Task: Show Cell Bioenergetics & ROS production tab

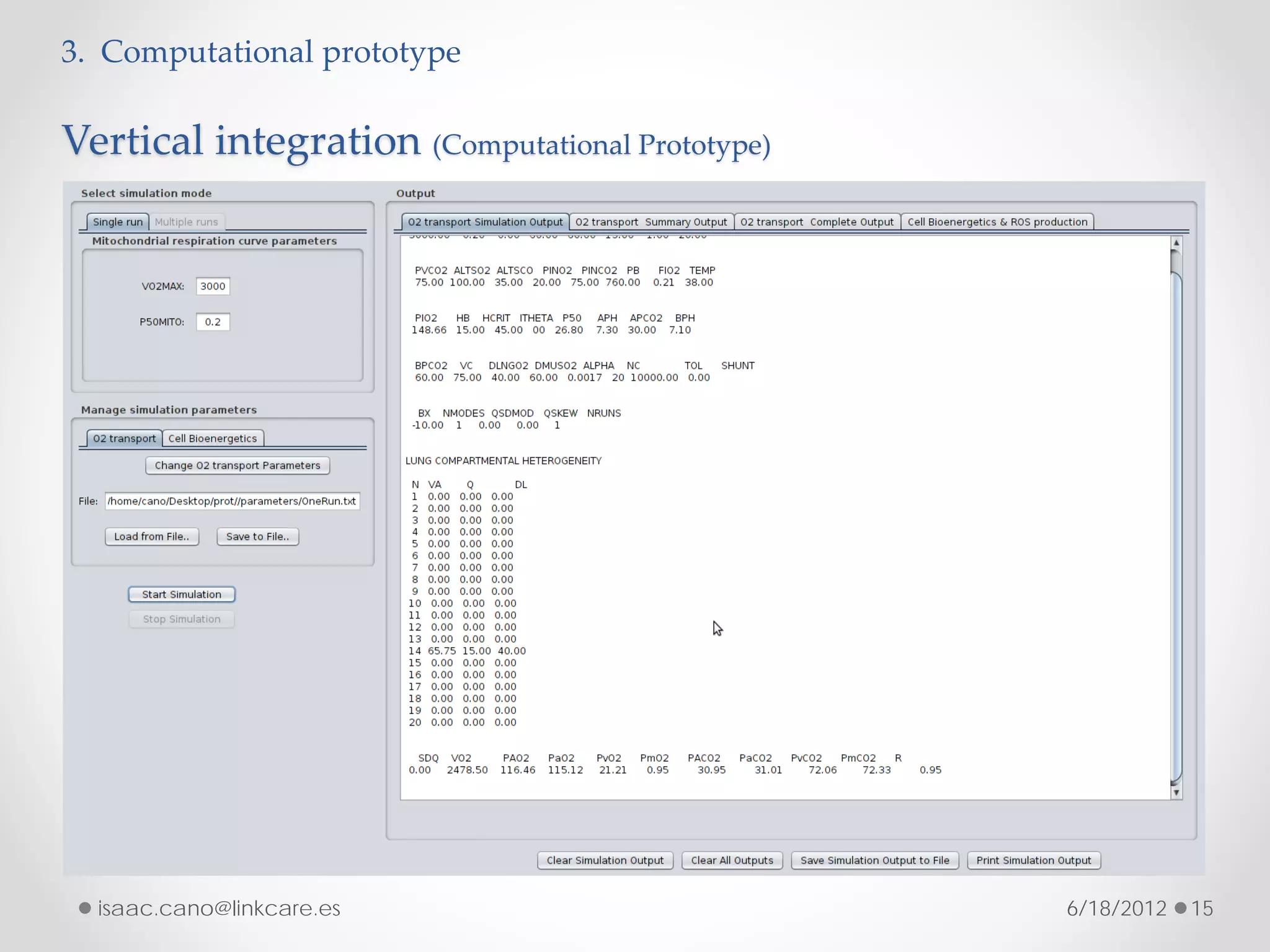Action: pos(997,222)
